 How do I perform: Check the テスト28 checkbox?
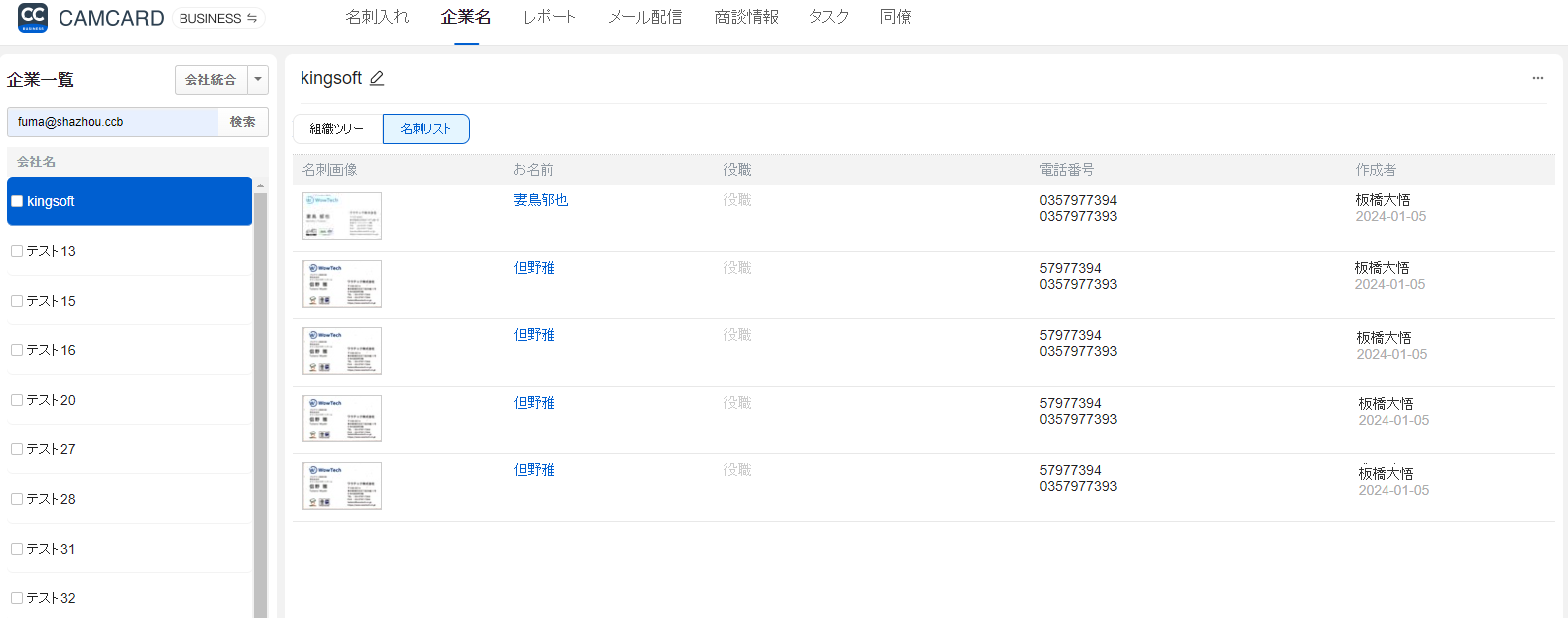pos(17,499)
